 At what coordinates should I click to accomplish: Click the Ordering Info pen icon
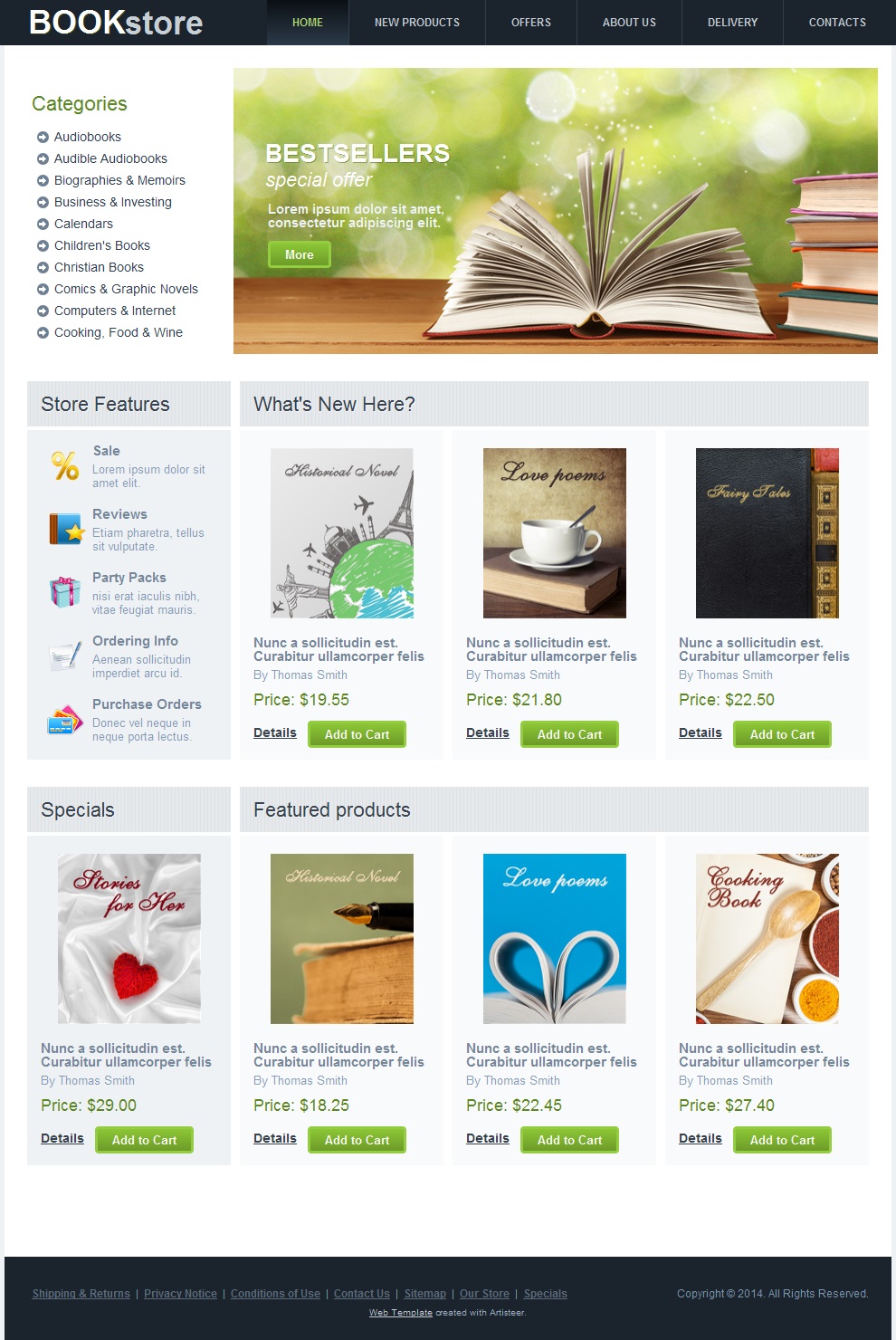(x=65, y=656)
